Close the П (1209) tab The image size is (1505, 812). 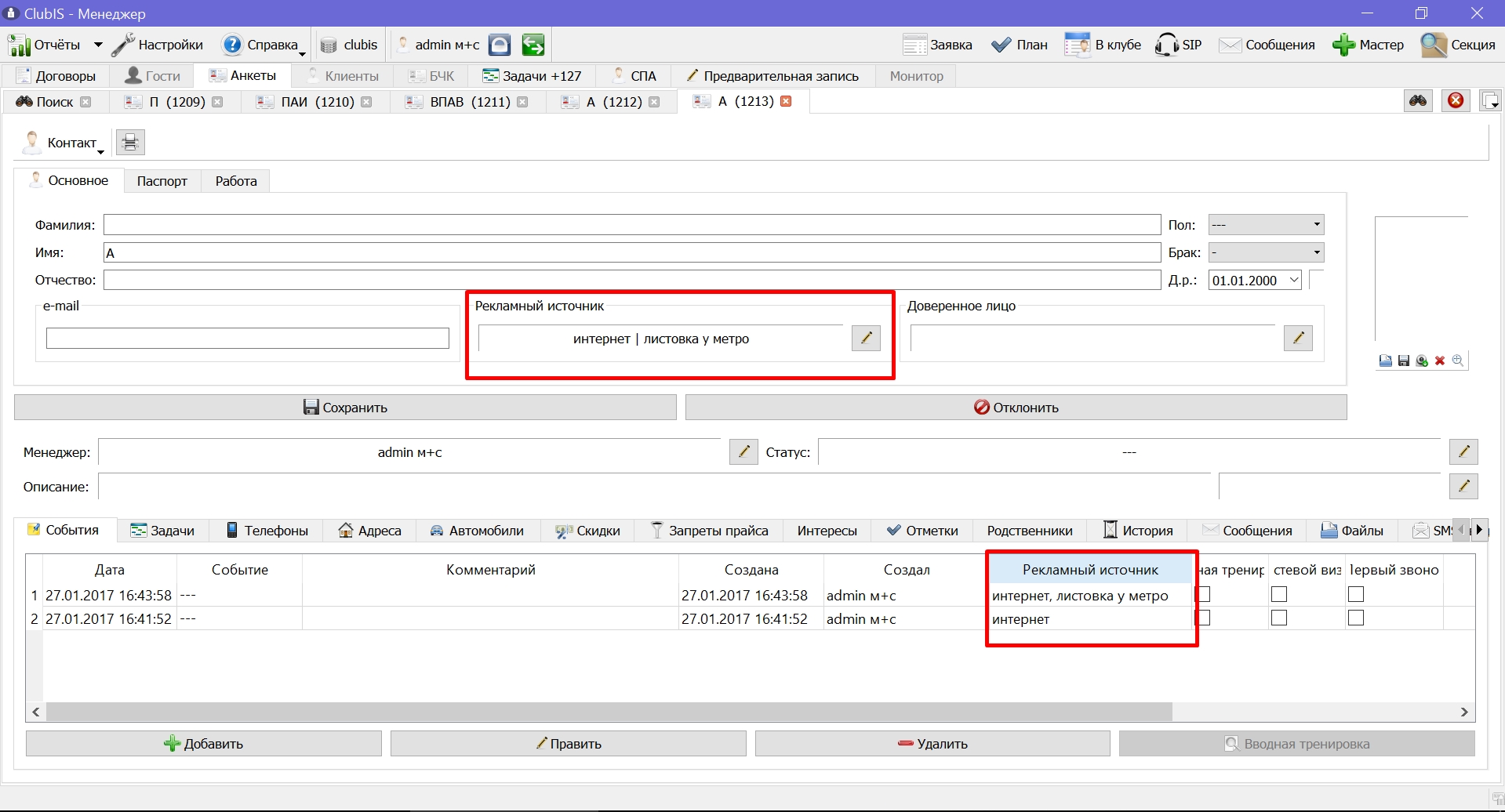[x=217, y=102]
